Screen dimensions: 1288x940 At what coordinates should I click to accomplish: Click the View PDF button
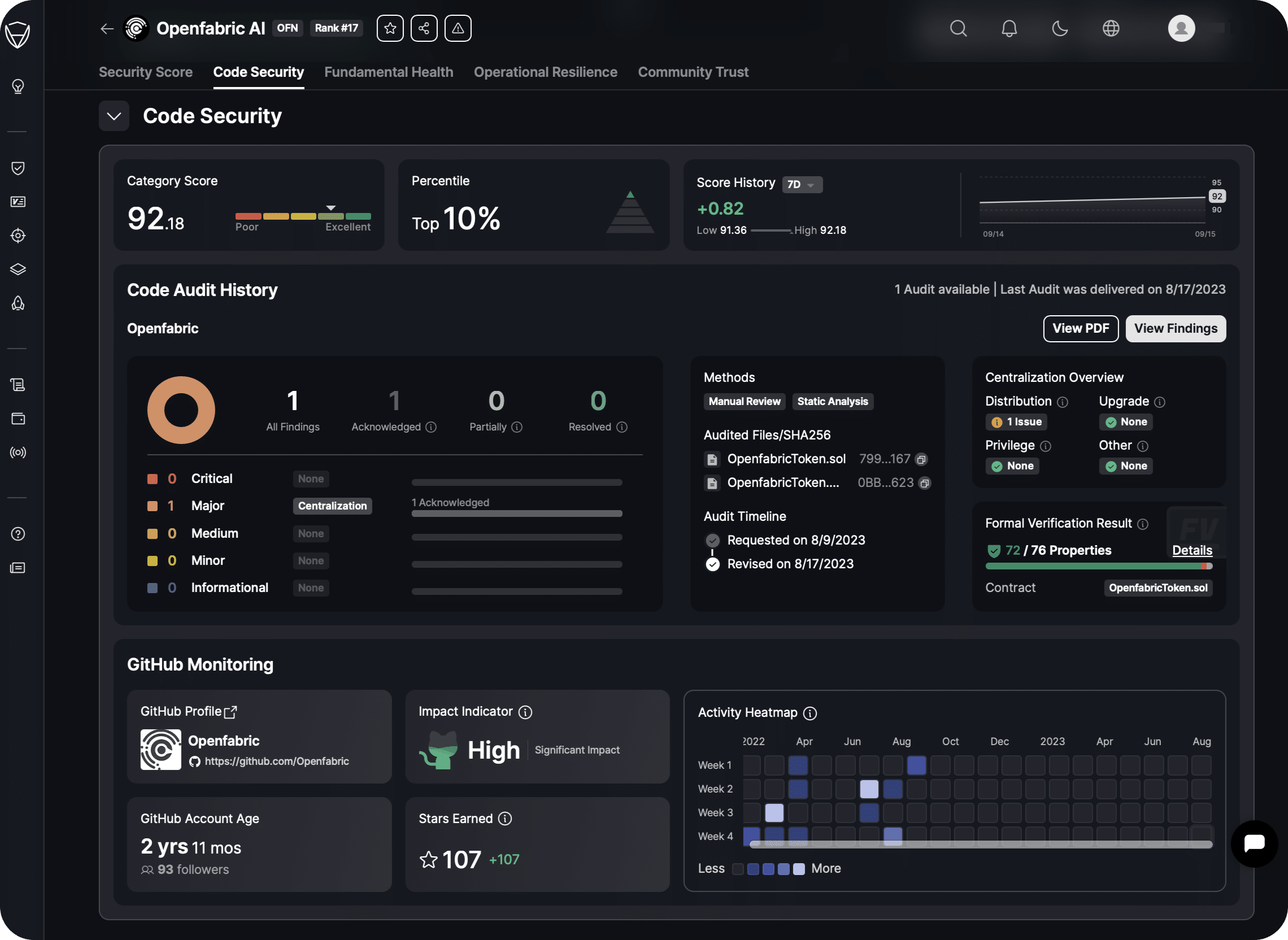[1080, 329]
